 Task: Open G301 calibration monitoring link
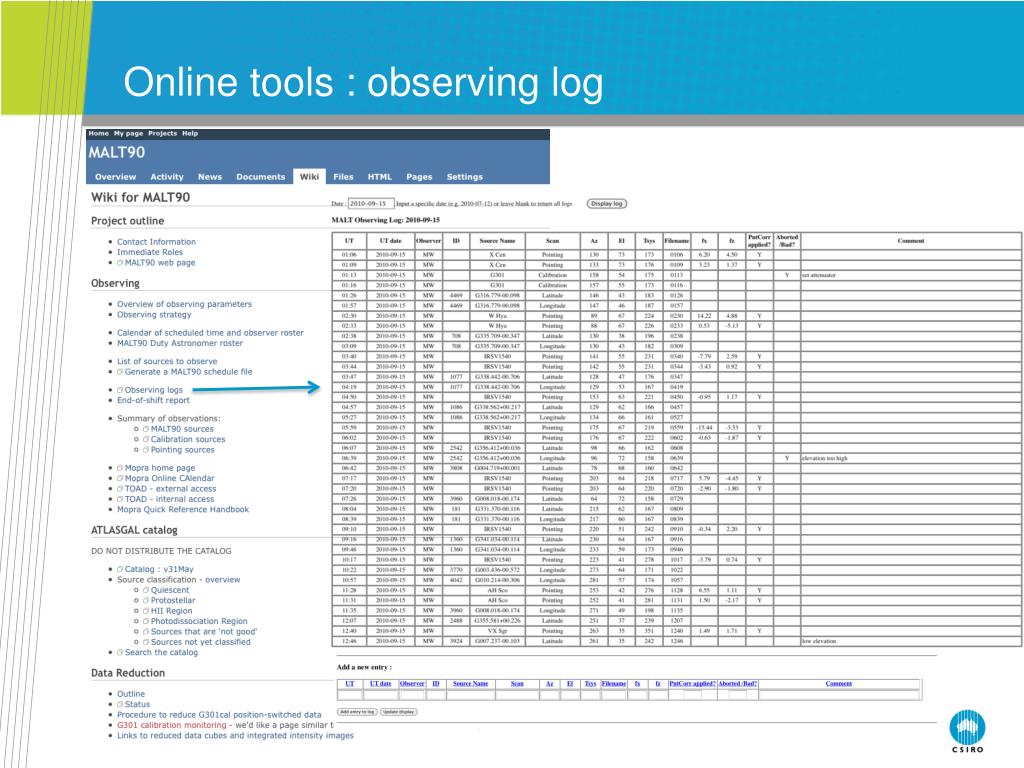(x=171, y=726)
